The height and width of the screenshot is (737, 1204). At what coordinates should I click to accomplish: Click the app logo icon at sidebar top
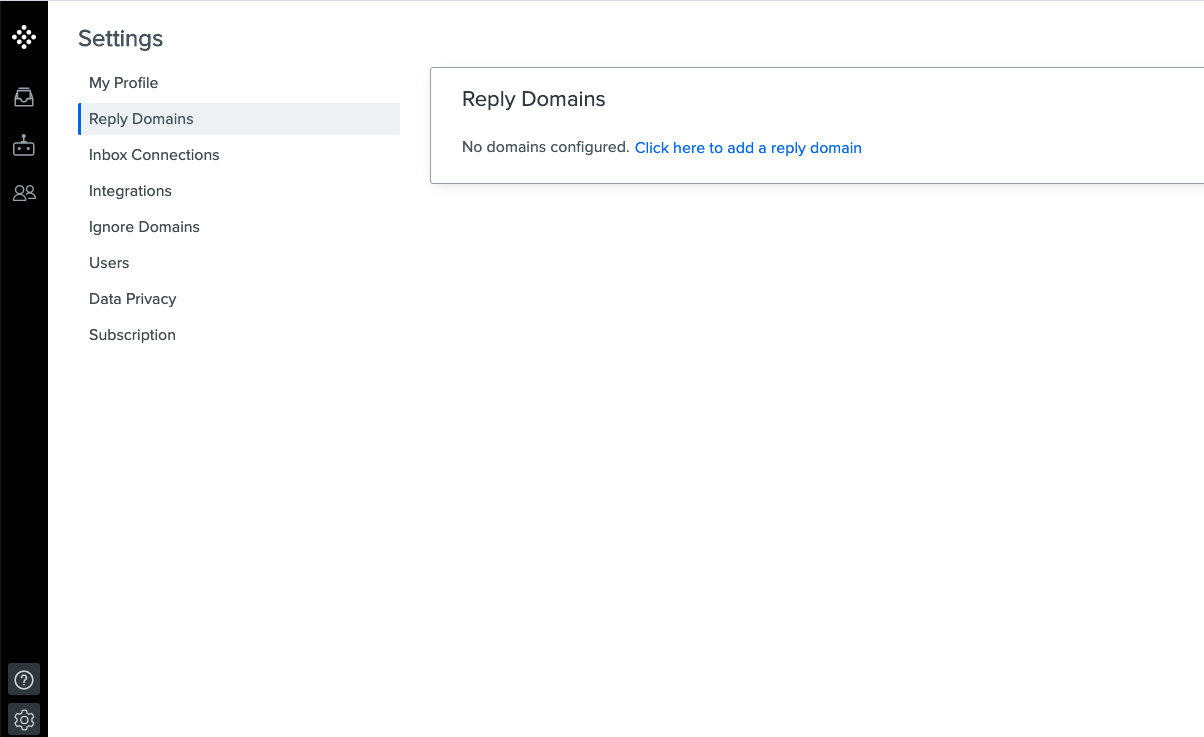pos(24,36)
